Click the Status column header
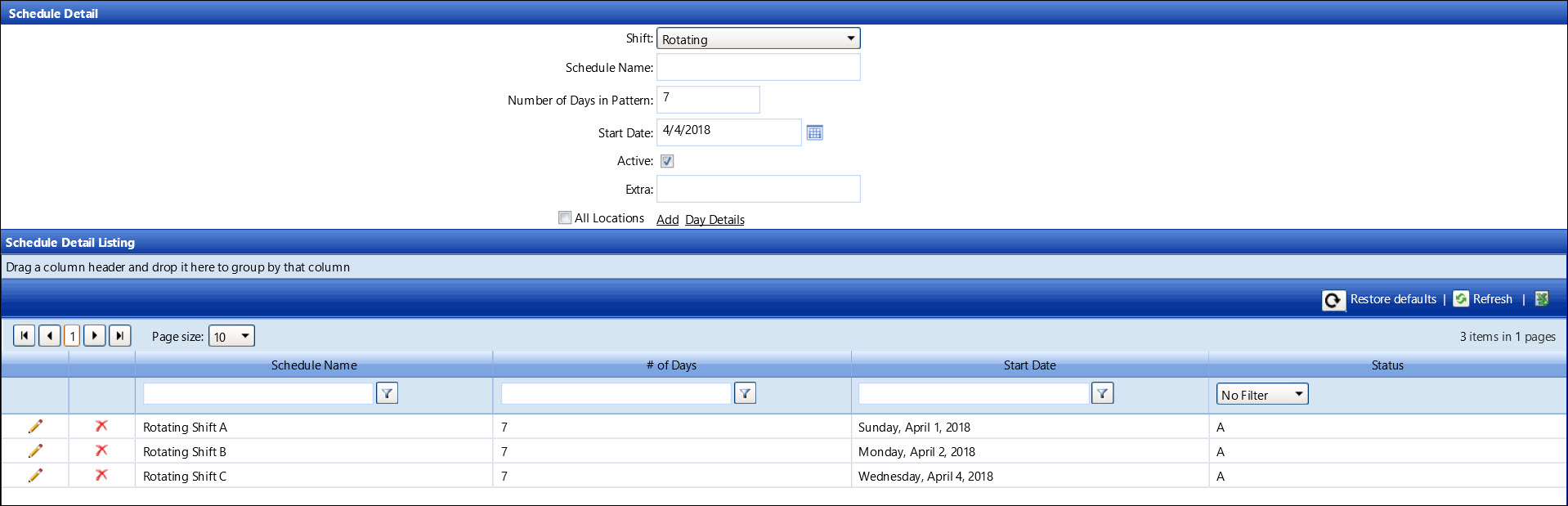The width and height of the screenshot is (1568, 506). point(1387,365)
